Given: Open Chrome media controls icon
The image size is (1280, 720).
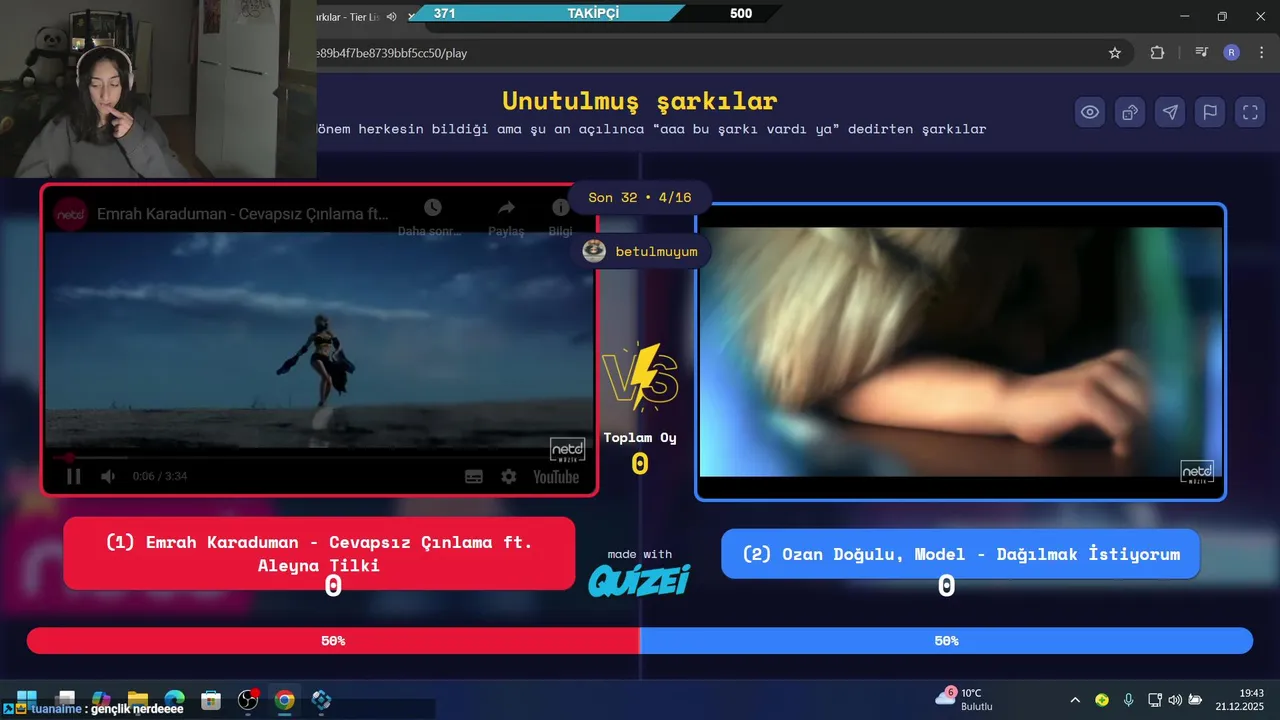Looking at the screenshot, I should pos(1201,53).
